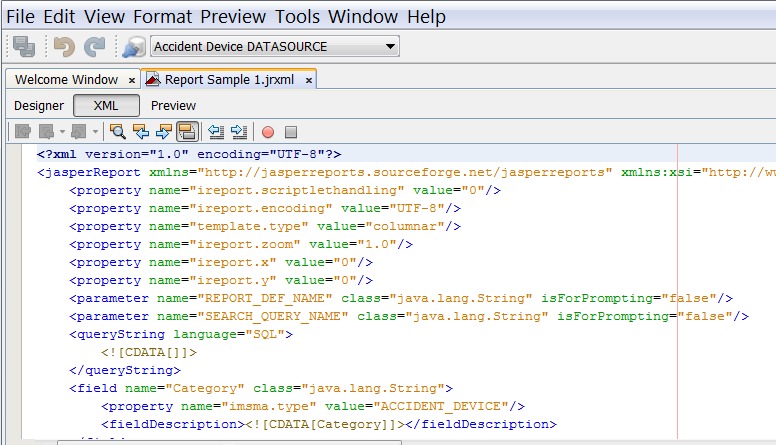Screen dimensions: 776x445
Task: Click the Undo arrow icon
Action: (x=64, y=46)
